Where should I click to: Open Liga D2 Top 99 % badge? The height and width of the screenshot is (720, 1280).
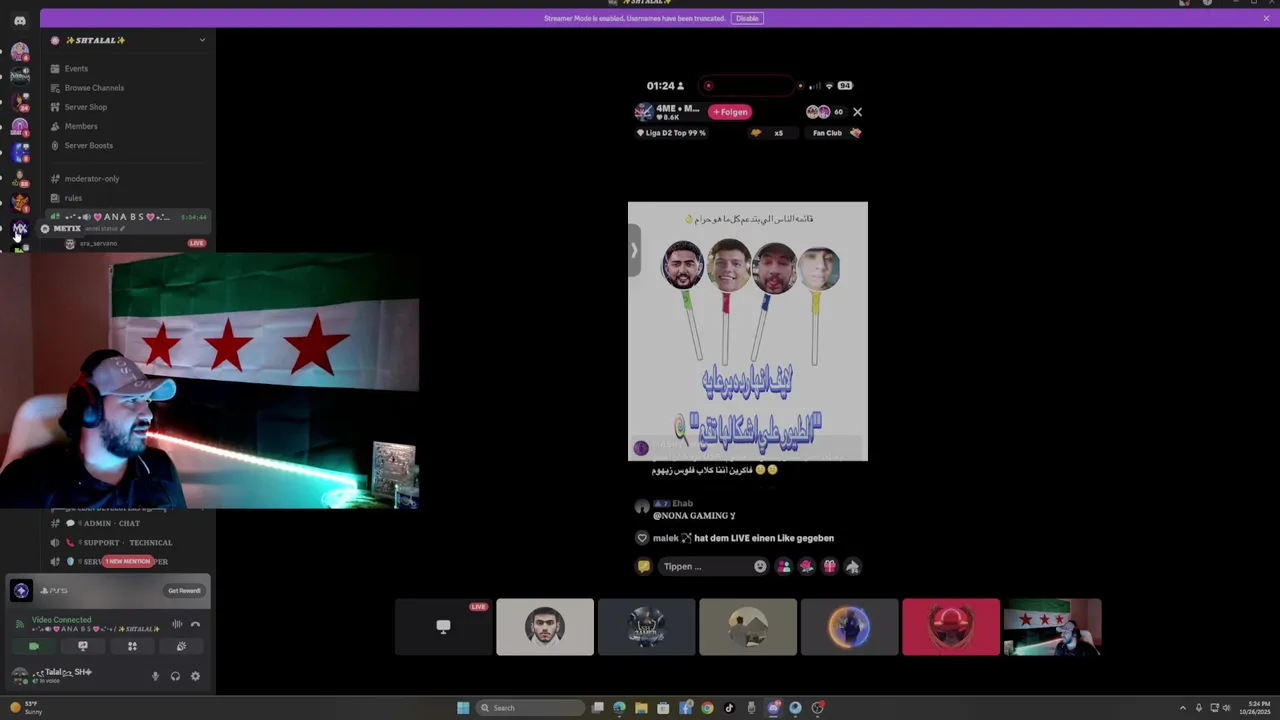[x=671, y=133]
